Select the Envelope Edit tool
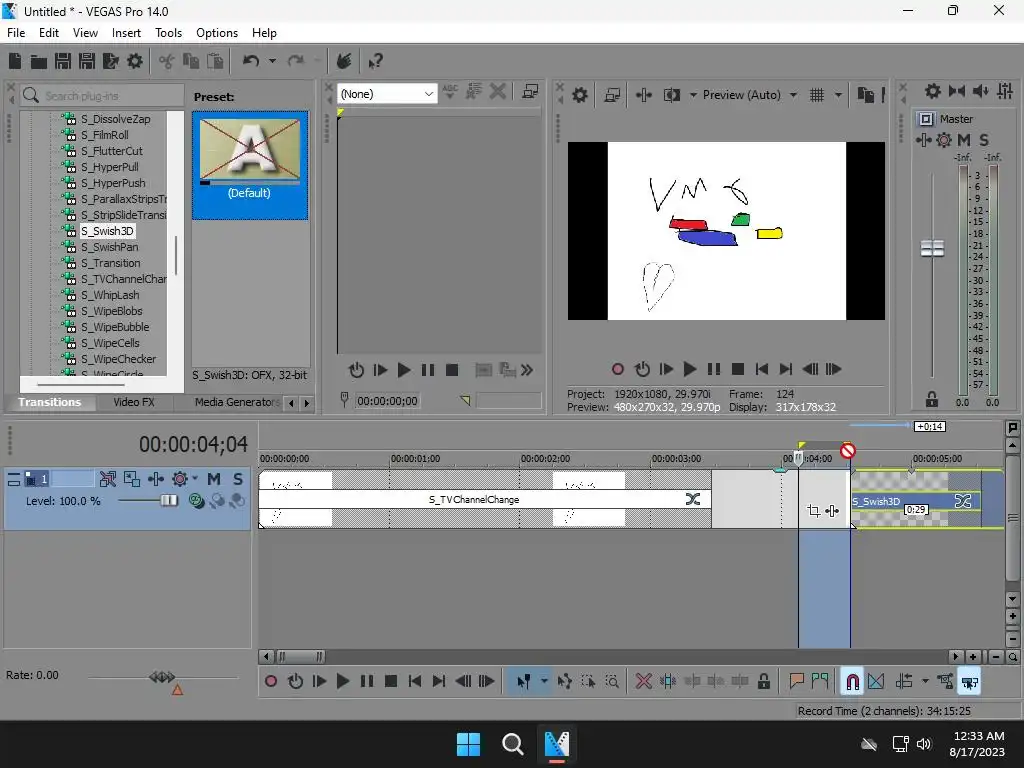Screen dimensions: 1024x768 [565, 682]
